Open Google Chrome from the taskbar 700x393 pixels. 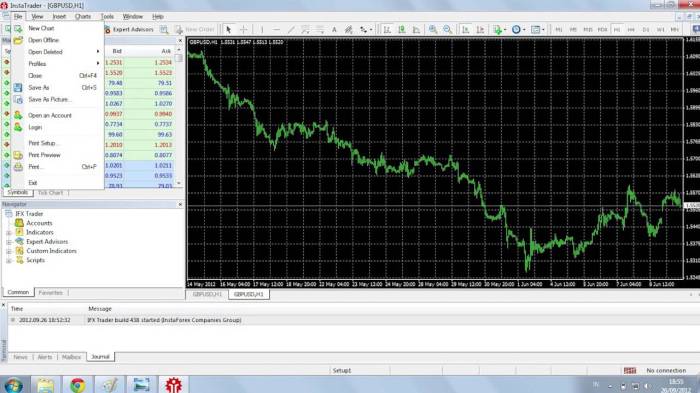[x=78, y=385]
